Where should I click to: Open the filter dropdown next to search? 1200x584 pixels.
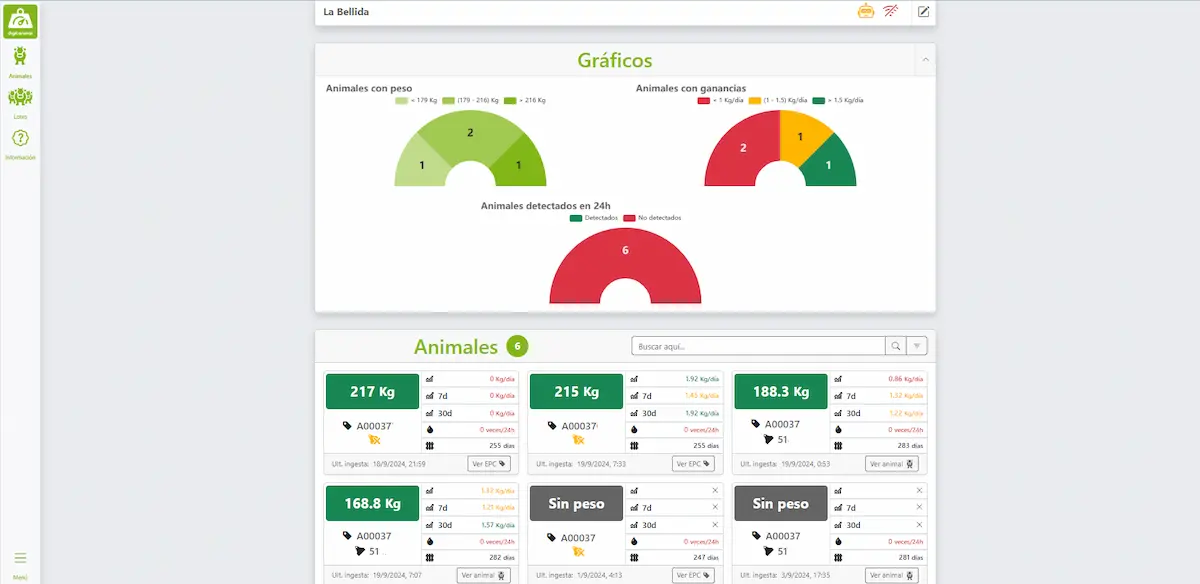[x=917, y=346]
